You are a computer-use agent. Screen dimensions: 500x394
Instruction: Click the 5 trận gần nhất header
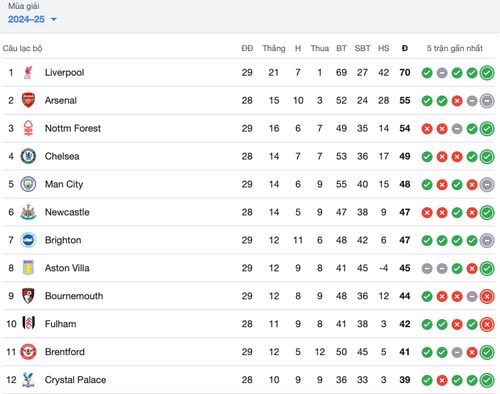point(455,49)
